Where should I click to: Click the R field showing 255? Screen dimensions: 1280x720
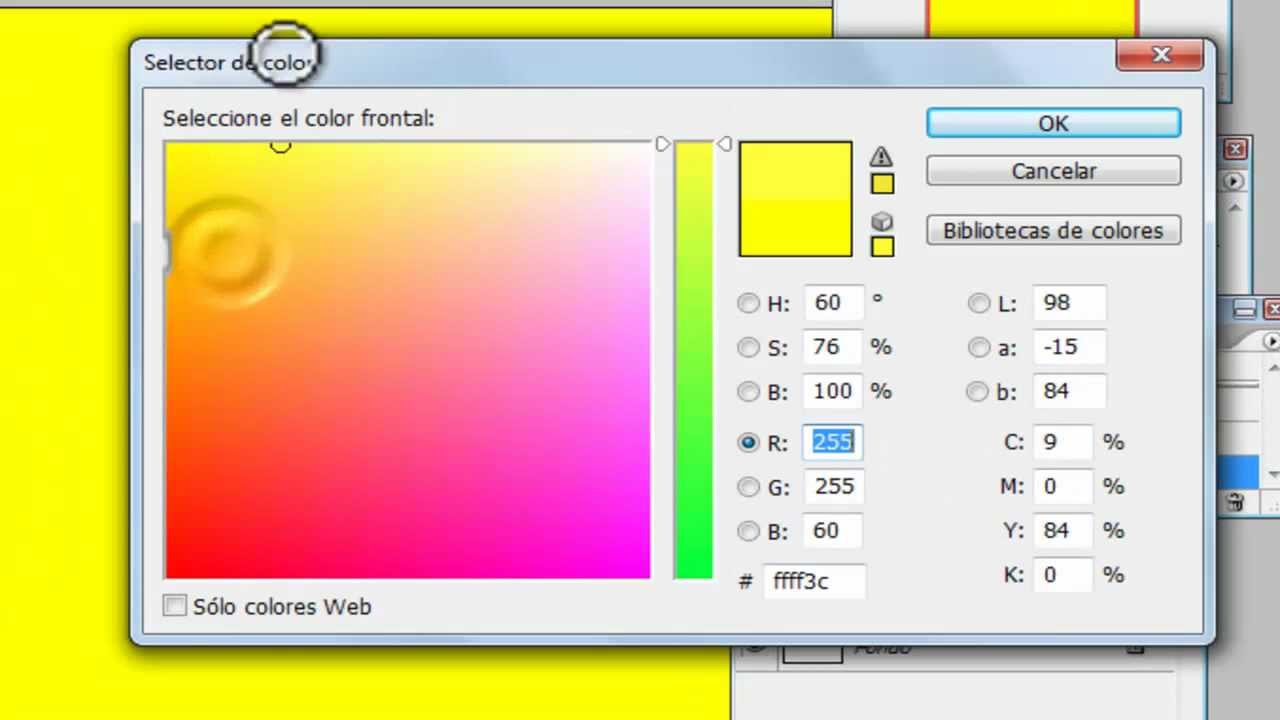(x=833, y=442)
